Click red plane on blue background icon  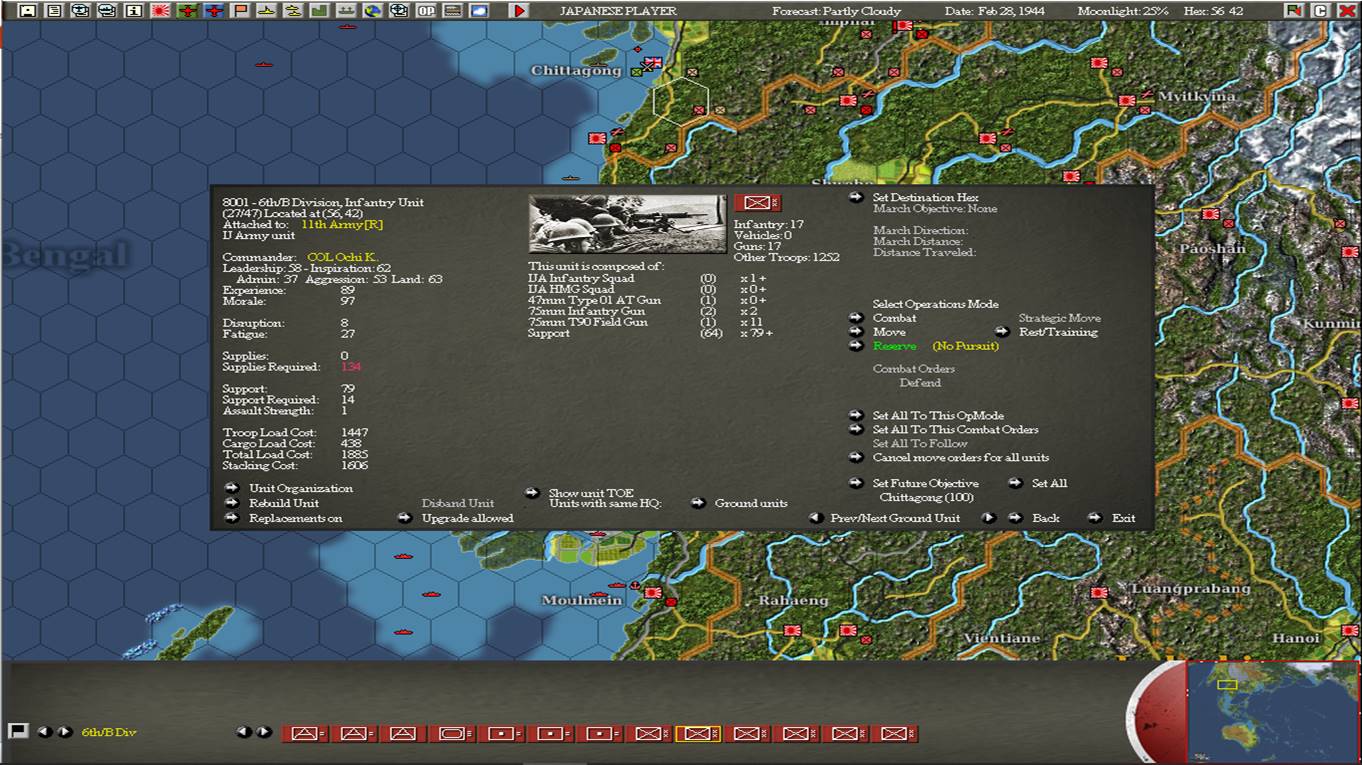click(x=213, y=11)
